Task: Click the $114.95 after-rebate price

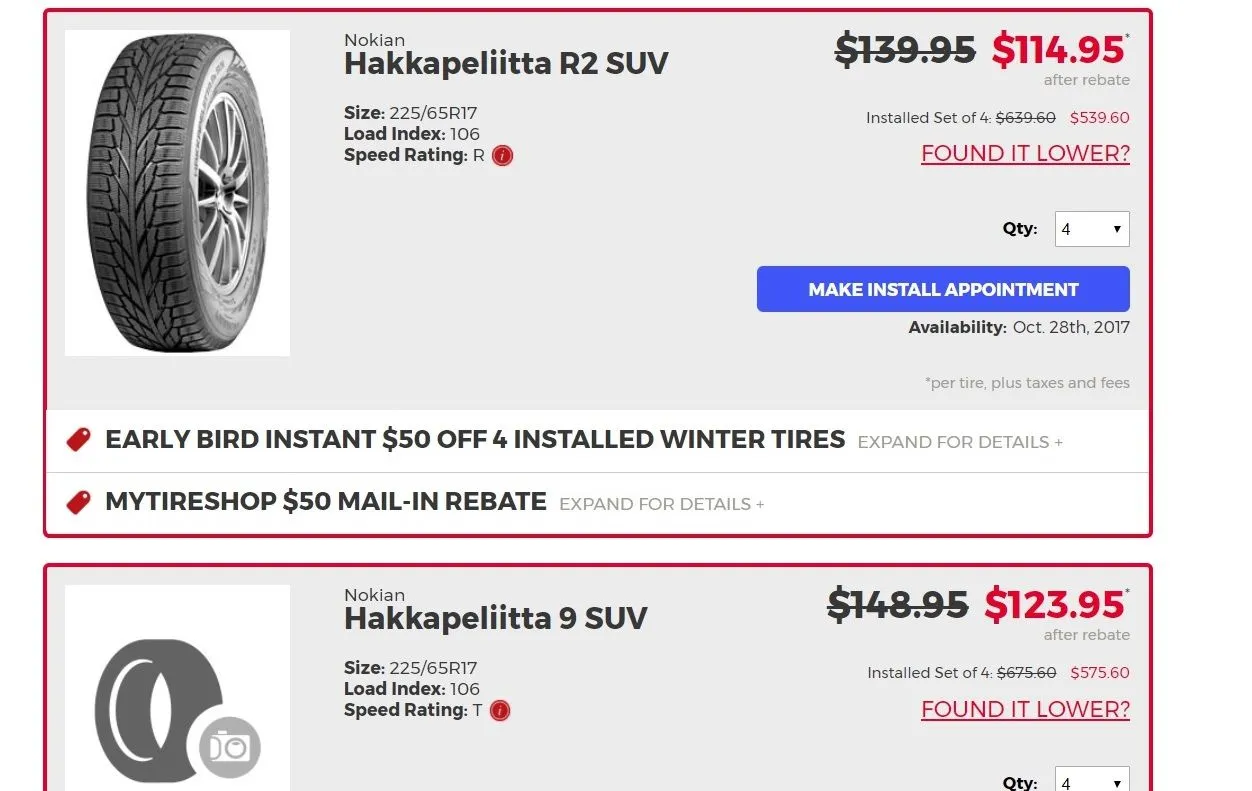Action: click(x=1058, y=49)
